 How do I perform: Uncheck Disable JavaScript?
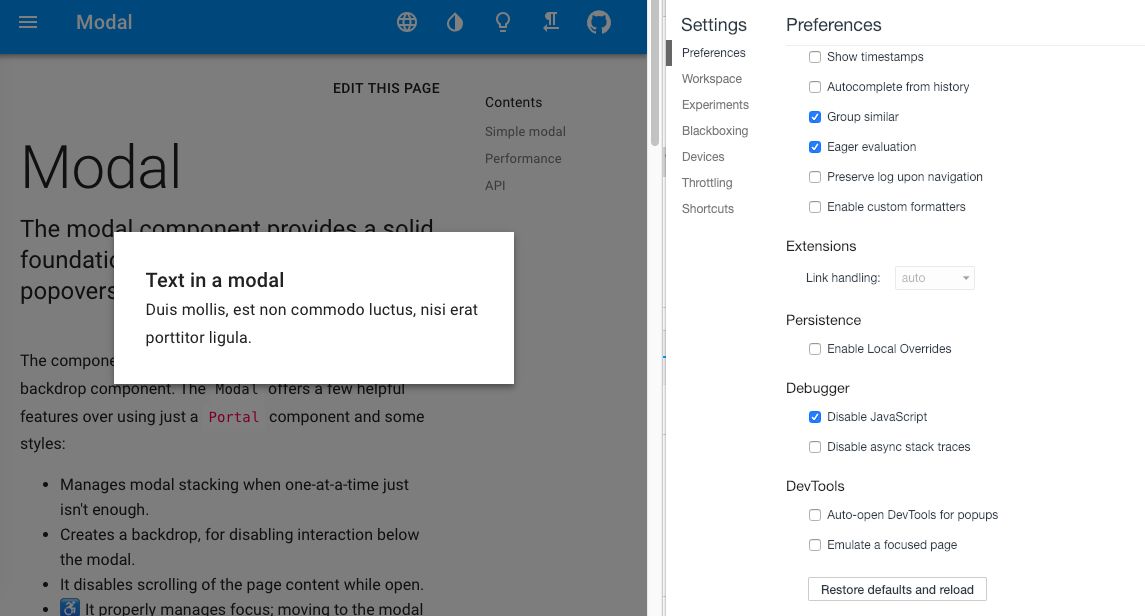(815, 417)
